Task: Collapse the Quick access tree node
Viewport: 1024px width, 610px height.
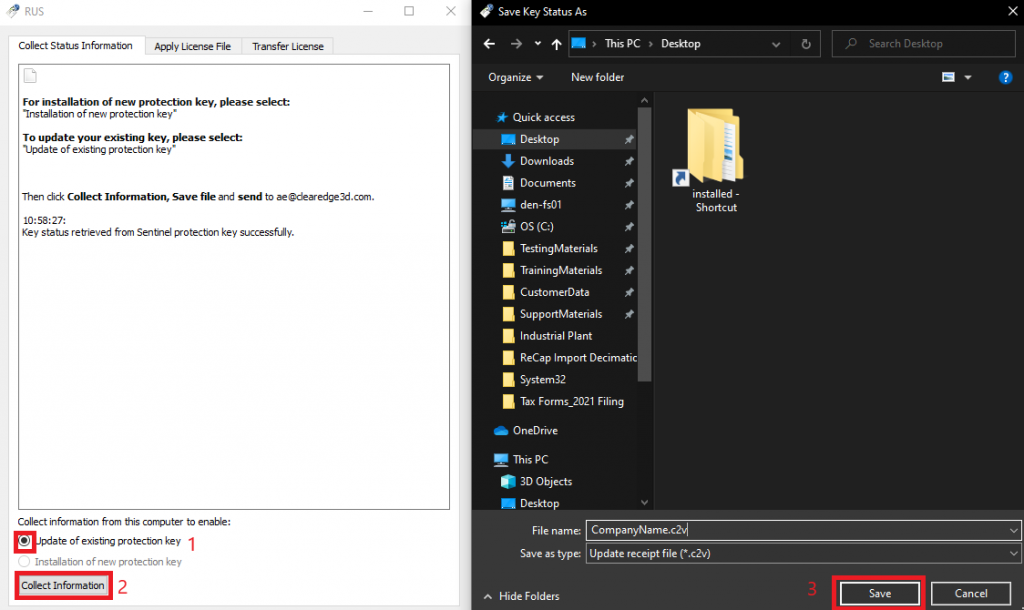Action: tap(486, 118)
